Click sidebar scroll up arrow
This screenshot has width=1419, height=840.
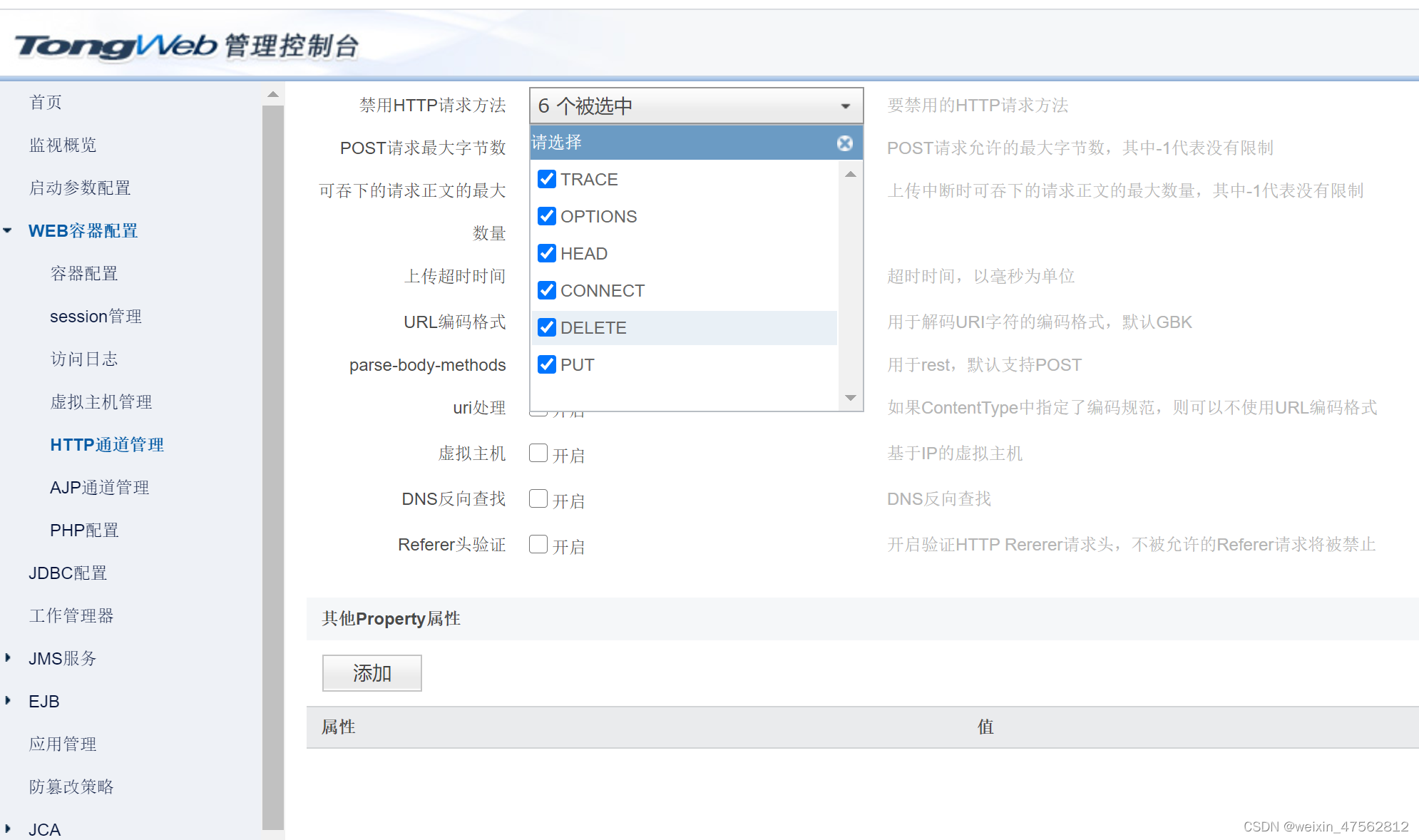click(x=272, y=94)
